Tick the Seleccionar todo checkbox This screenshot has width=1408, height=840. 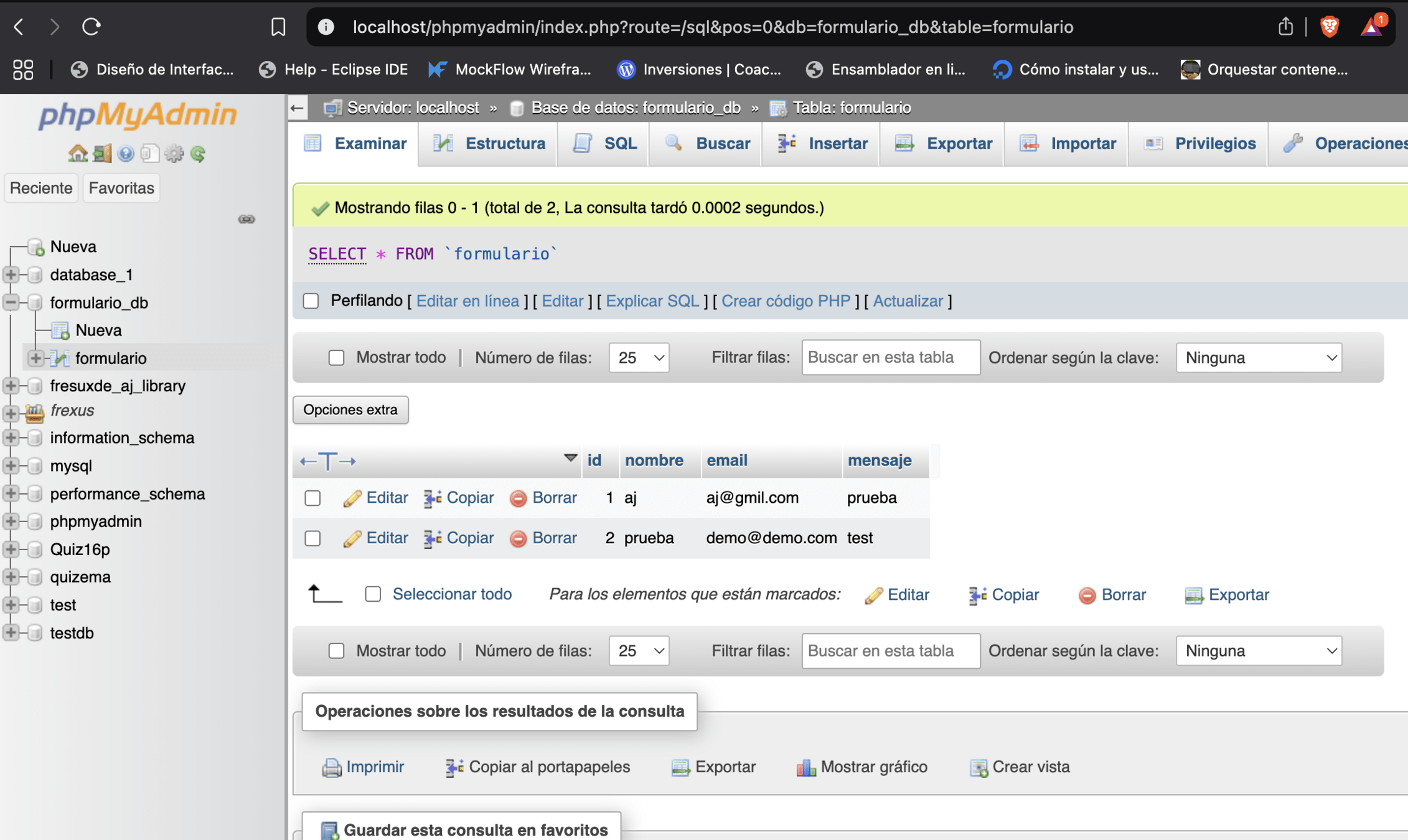pyautogui.click(x=373, y=594)
